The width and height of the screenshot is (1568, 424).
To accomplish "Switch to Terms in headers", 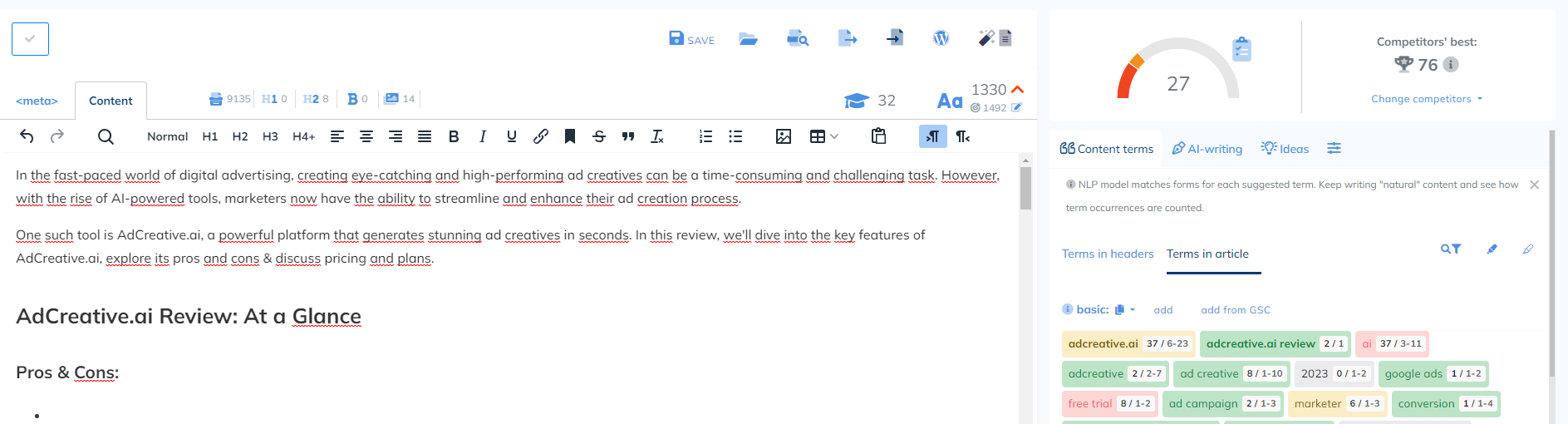I will (1108, 254).
